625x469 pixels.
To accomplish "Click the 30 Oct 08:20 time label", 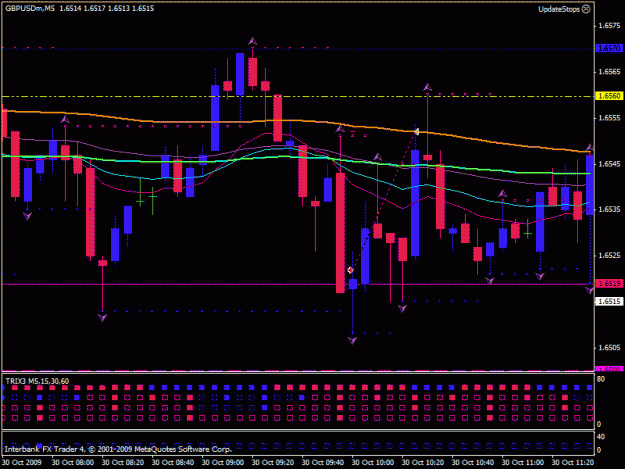I will click(123, 462).
